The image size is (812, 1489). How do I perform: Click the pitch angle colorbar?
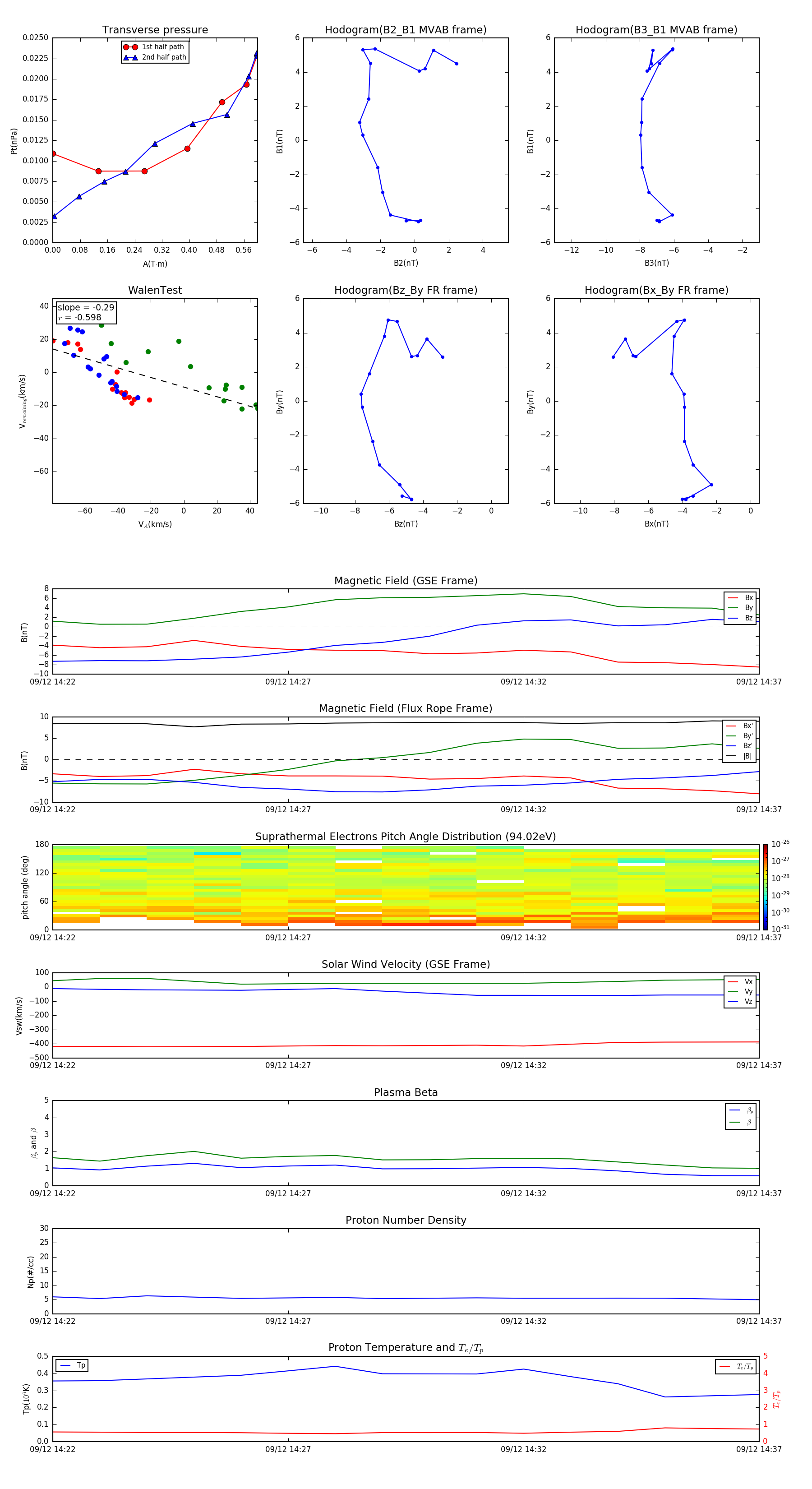pos(765,887)
